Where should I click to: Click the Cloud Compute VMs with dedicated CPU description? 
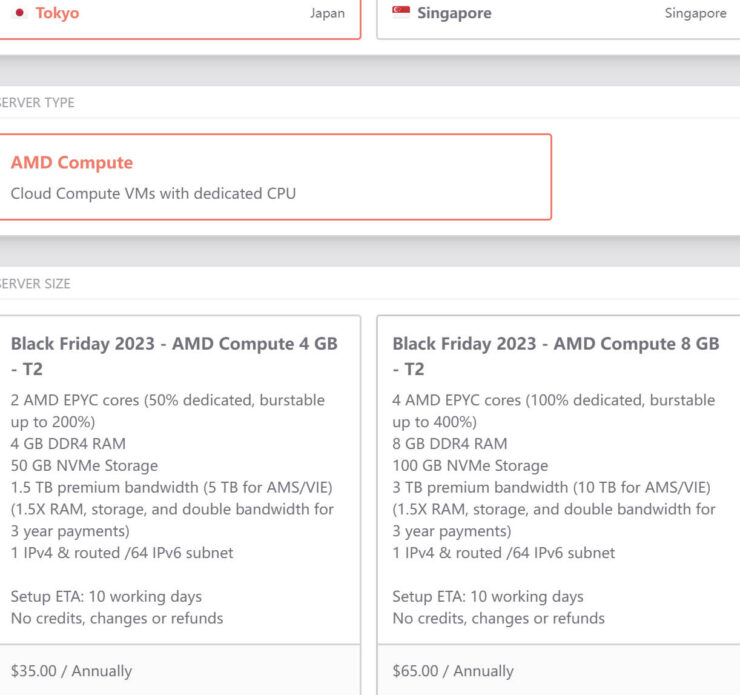pos(153,193)
